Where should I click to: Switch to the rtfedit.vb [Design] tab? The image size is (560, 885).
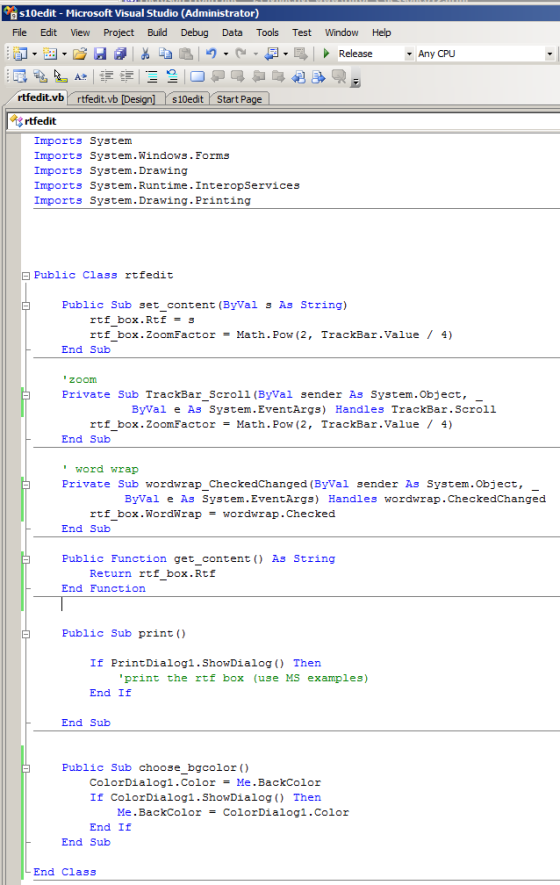point(116,99)
